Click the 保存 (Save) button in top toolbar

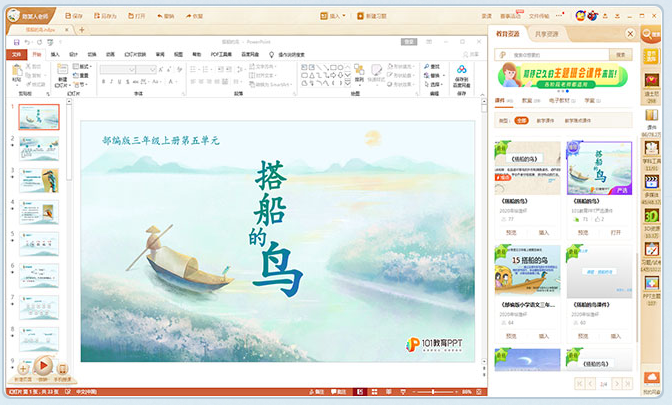(x=74, y=17)
